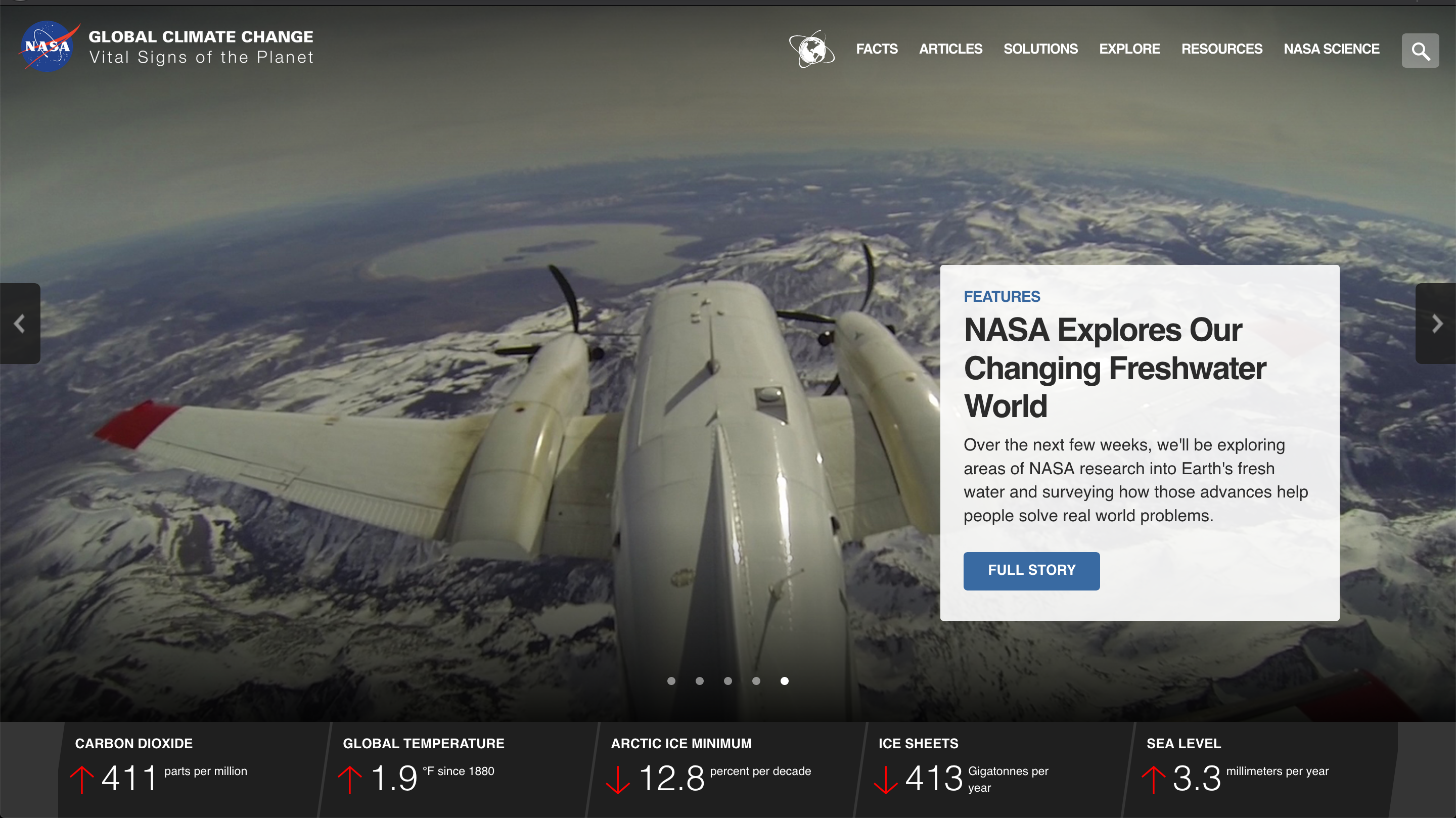Click the red down arrow beside 12.8
This screenshot has width=1456, height=818.
(618, 780)
